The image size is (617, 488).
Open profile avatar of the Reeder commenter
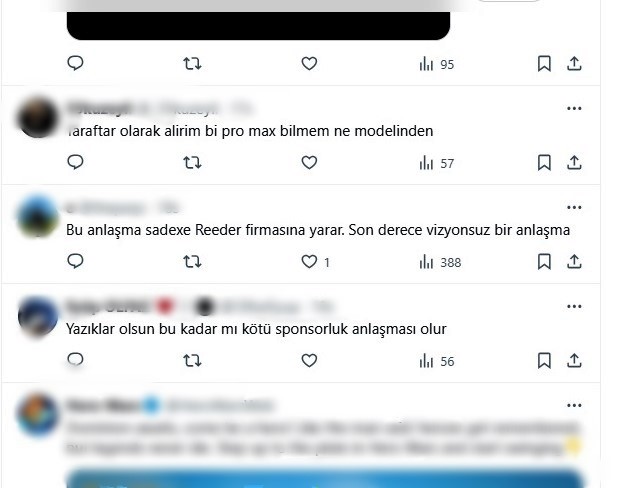38,217
